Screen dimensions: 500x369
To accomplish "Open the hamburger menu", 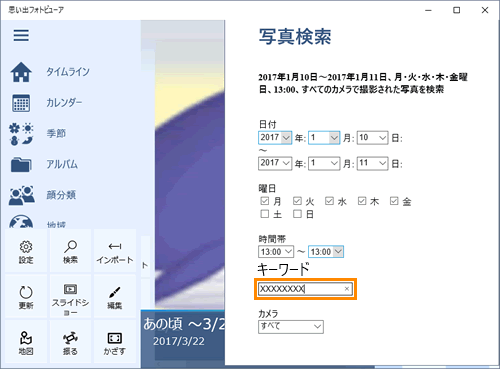I will click(21, 35).
